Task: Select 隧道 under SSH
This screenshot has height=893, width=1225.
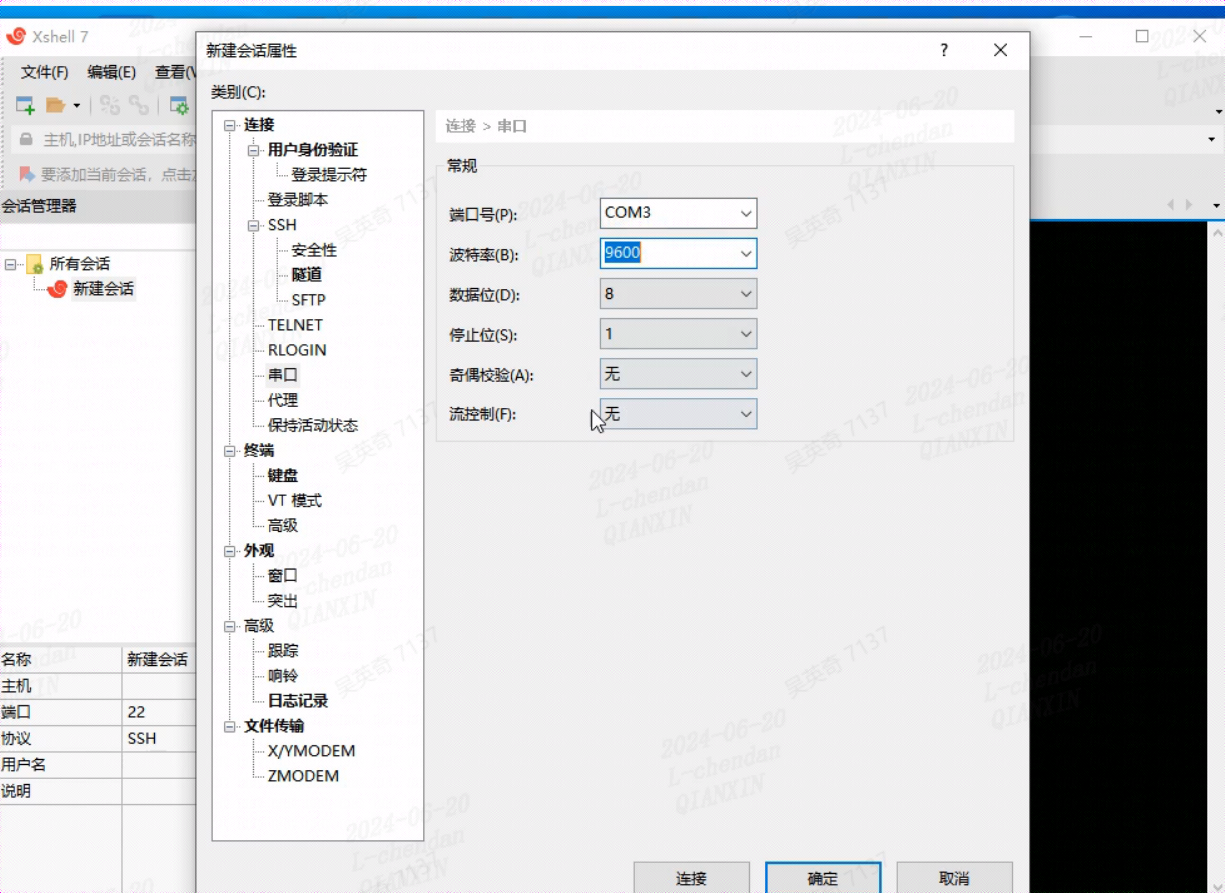Action: pyautogui.click(x=307, y=275)
